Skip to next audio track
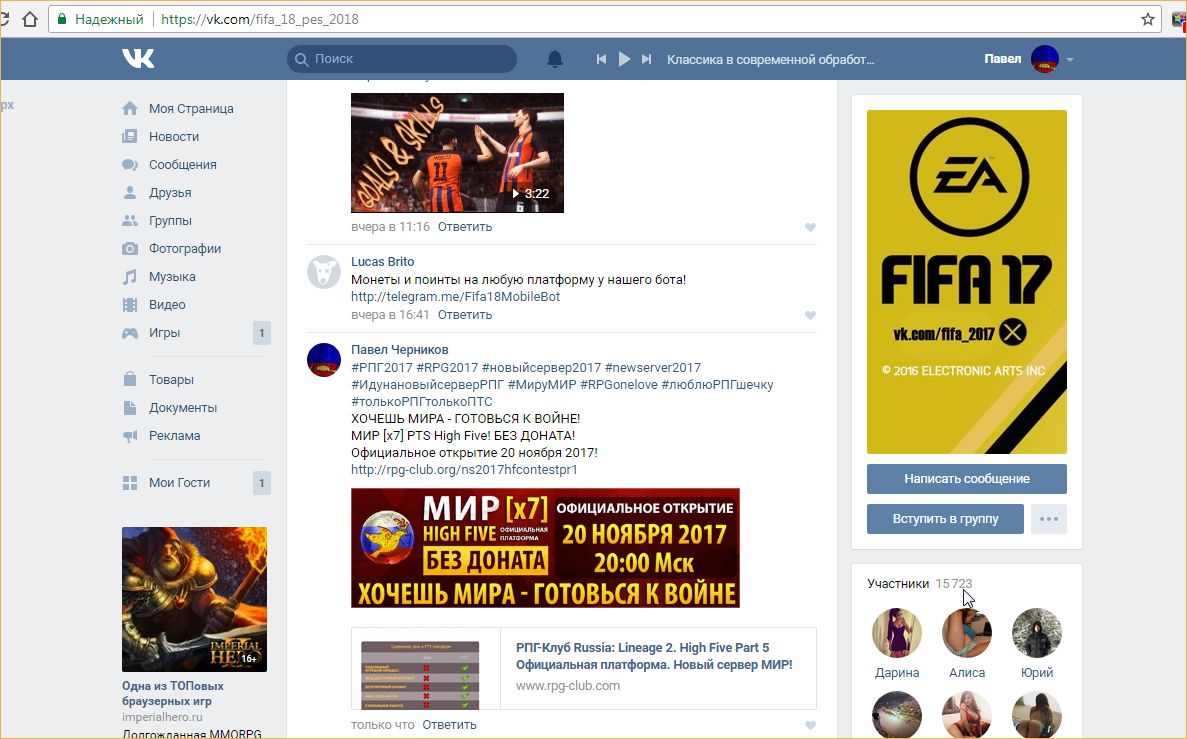The height and width of the screenshot is (739, 1187). pyautogui.click(x=647, y=59)
